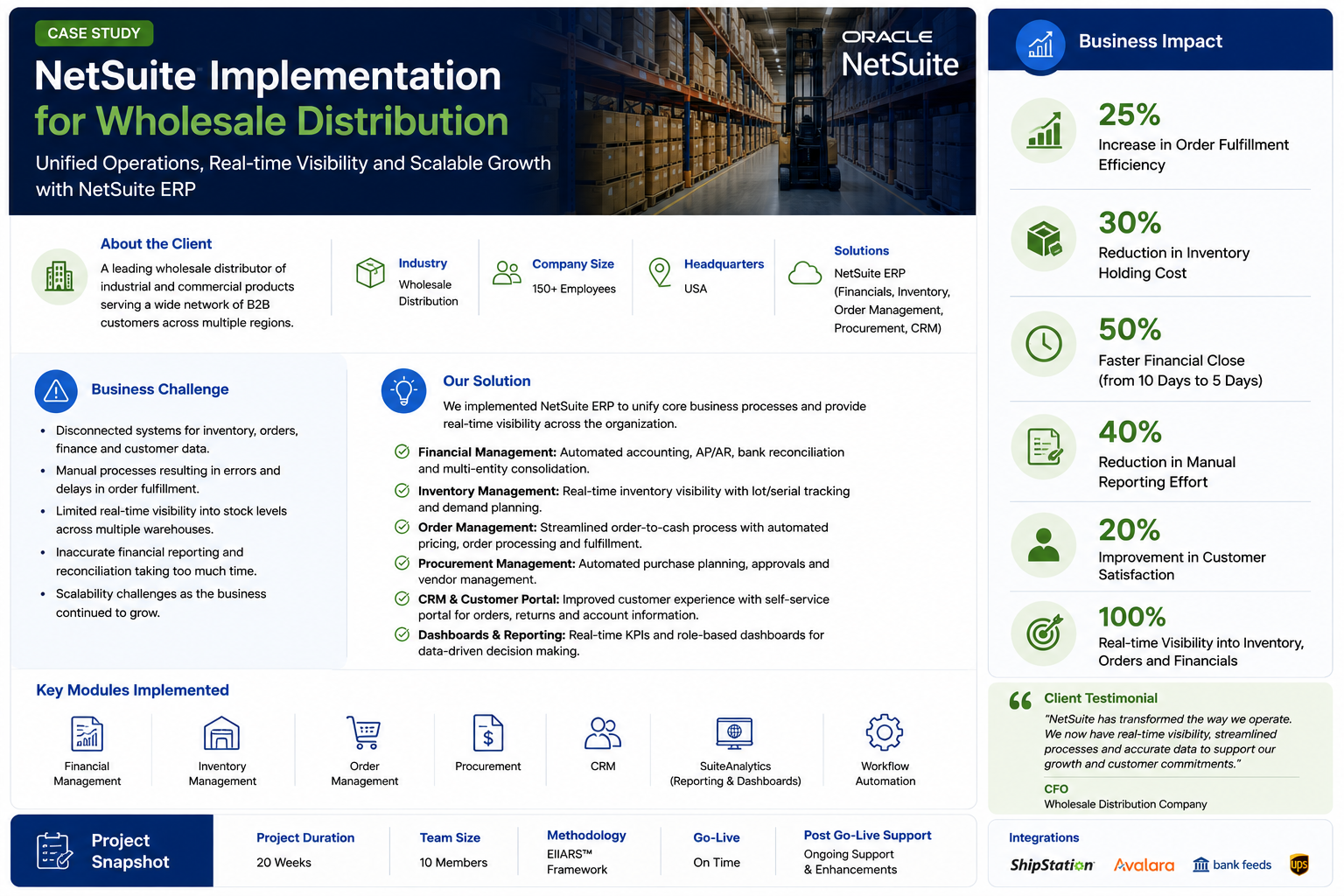
Task: Select the "Business Impact" panel title
Action: [1151, 41]
